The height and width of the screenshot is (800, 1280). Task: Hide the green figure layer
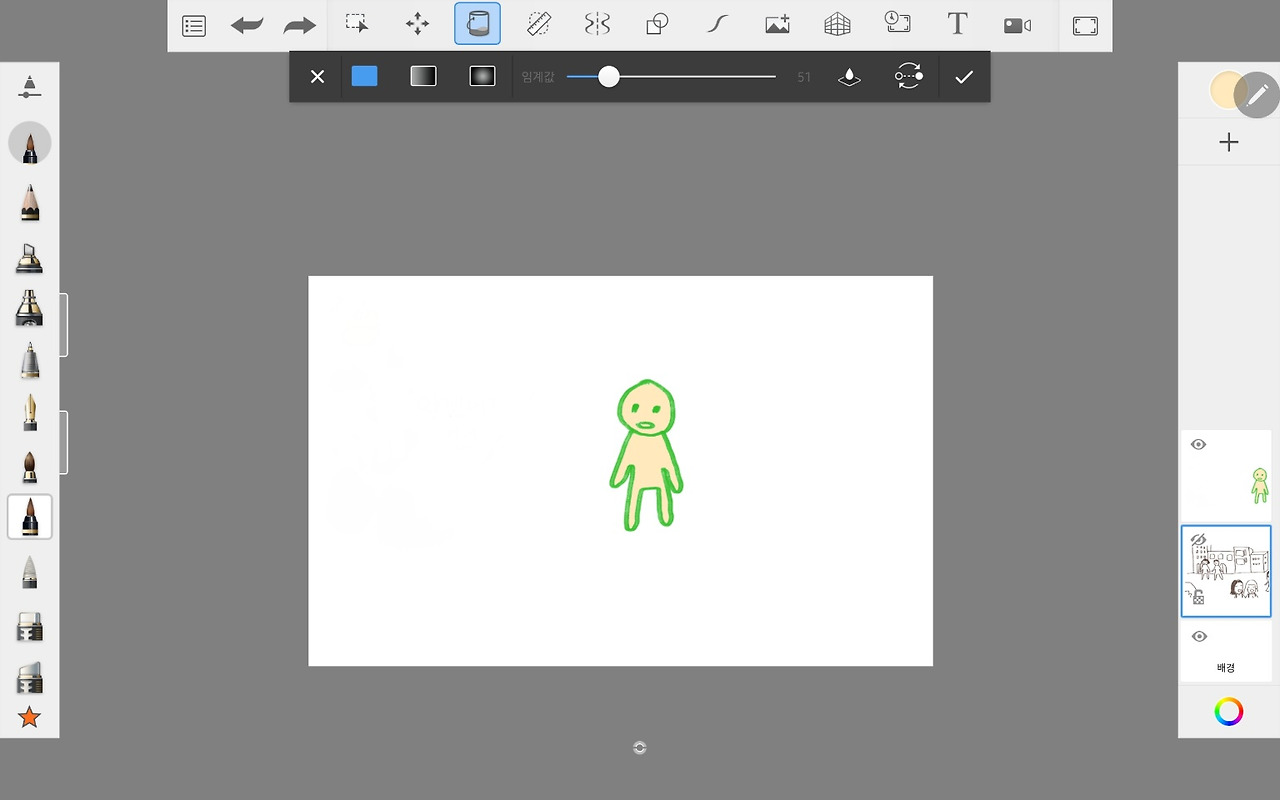1198,444
